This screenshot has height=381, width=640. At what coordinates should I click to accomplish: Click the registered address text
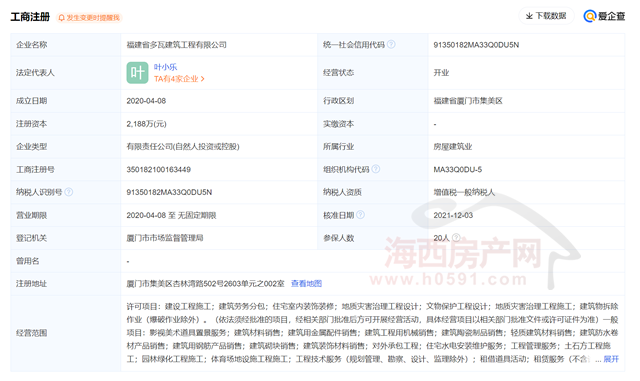205,283
